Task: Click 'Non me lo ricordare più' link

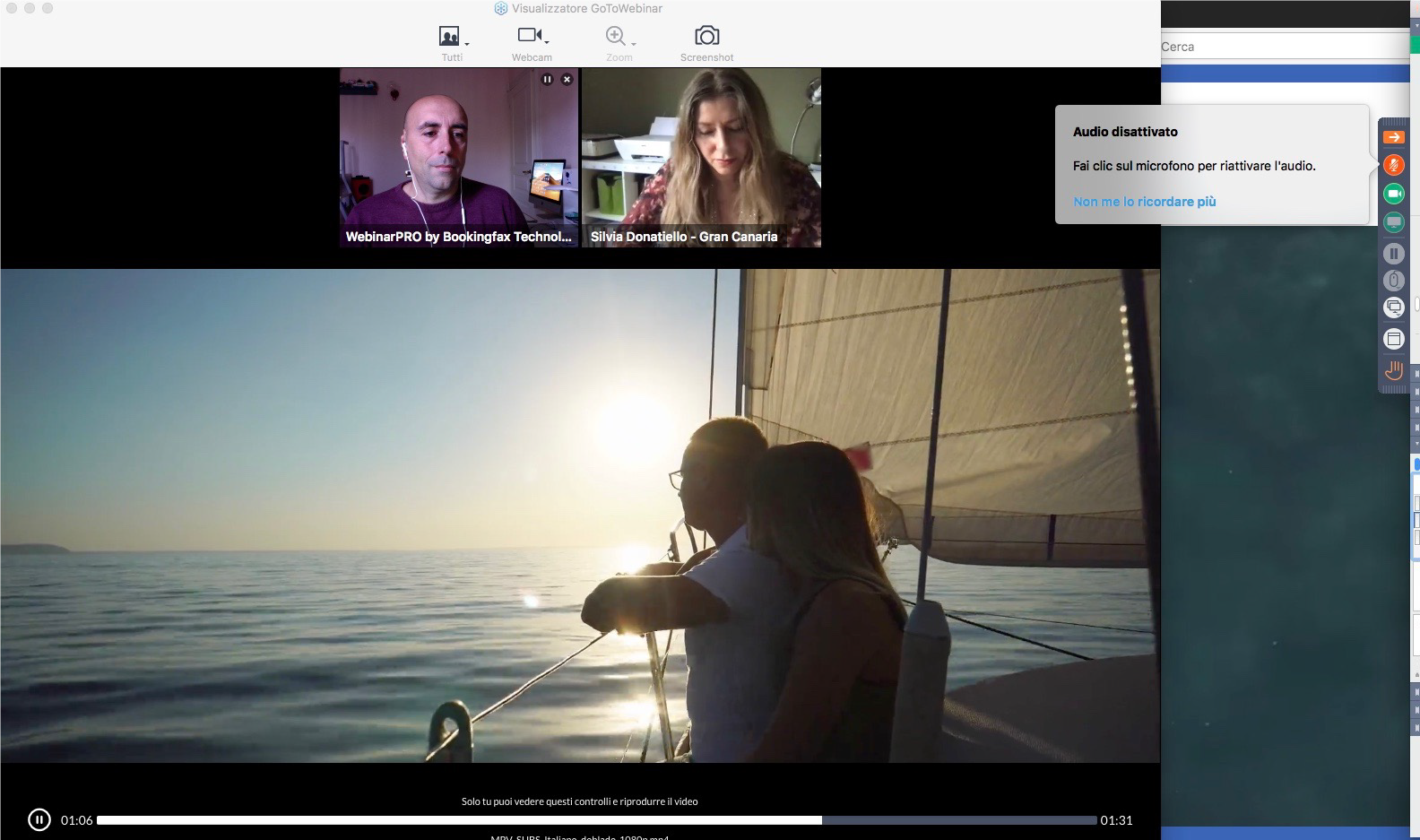Action: coord(1144,202)
